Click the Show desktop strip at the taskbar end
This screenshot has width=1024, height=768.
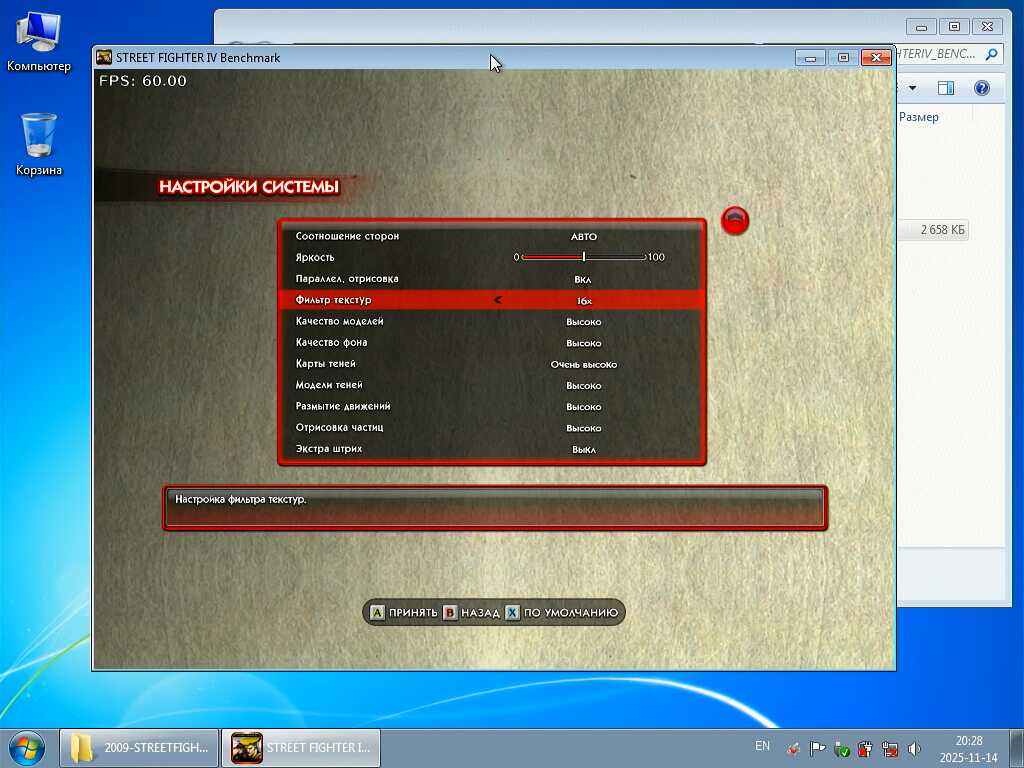pos(1018,748)
